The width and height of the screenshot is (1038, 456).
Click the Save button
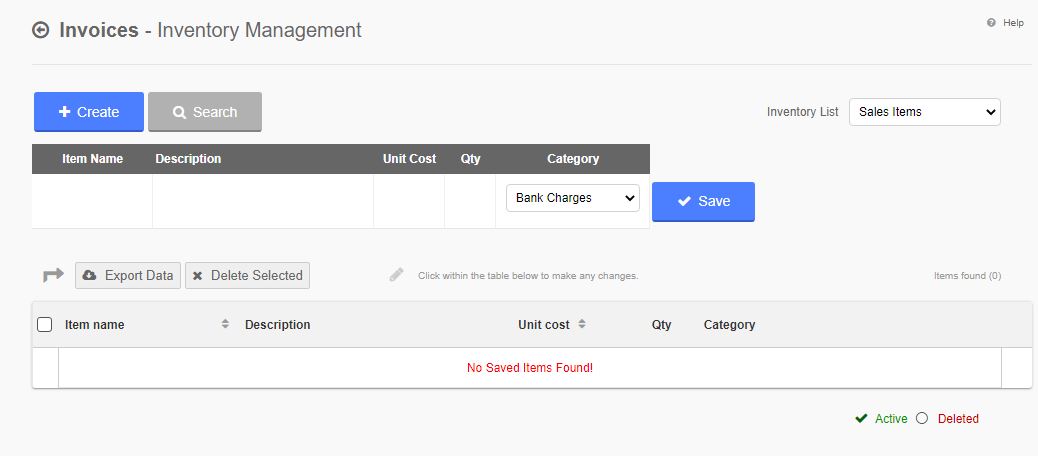click(703, 201)
